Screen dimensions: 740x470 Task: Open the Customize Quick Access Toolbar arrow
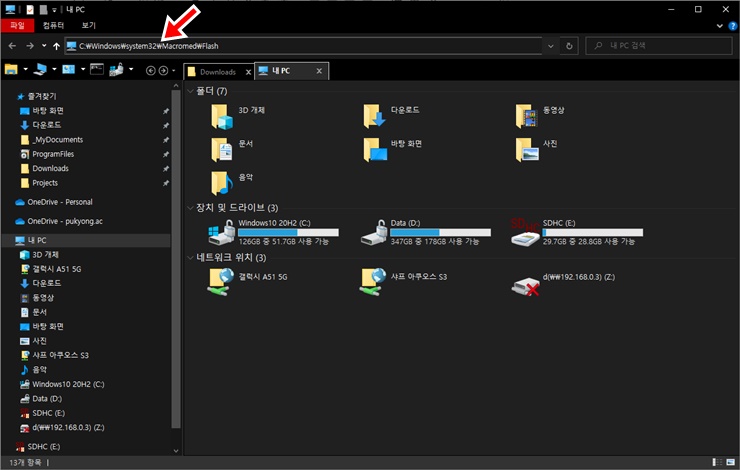55,10
